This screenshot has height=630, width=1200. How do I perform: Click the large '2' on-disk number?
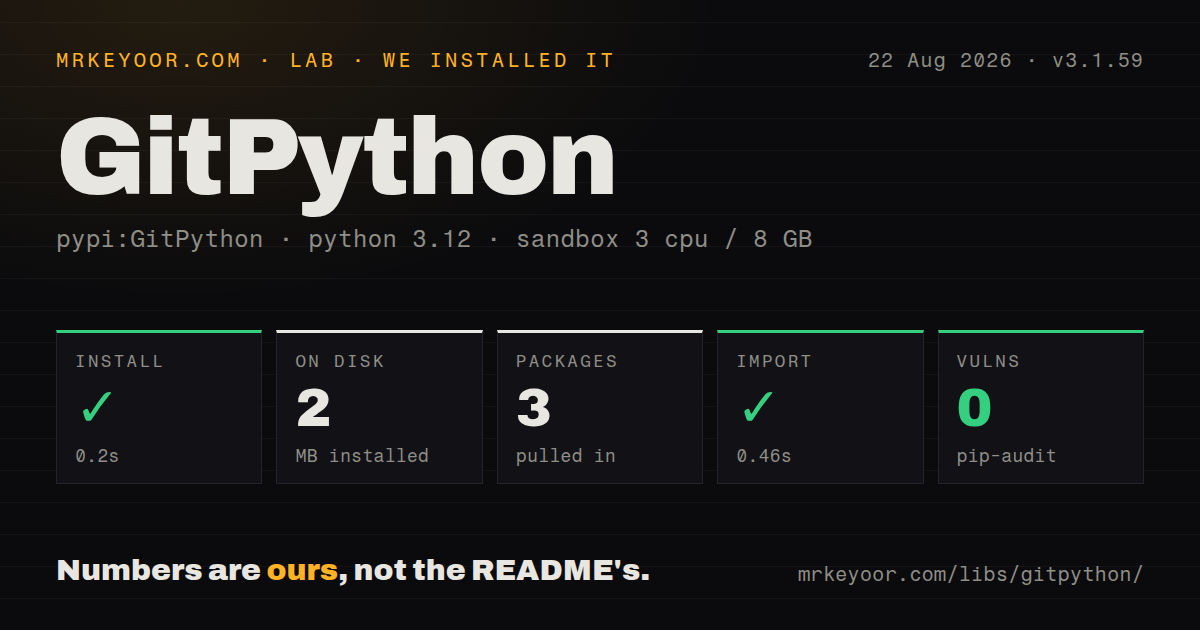[x=313, y=408]
